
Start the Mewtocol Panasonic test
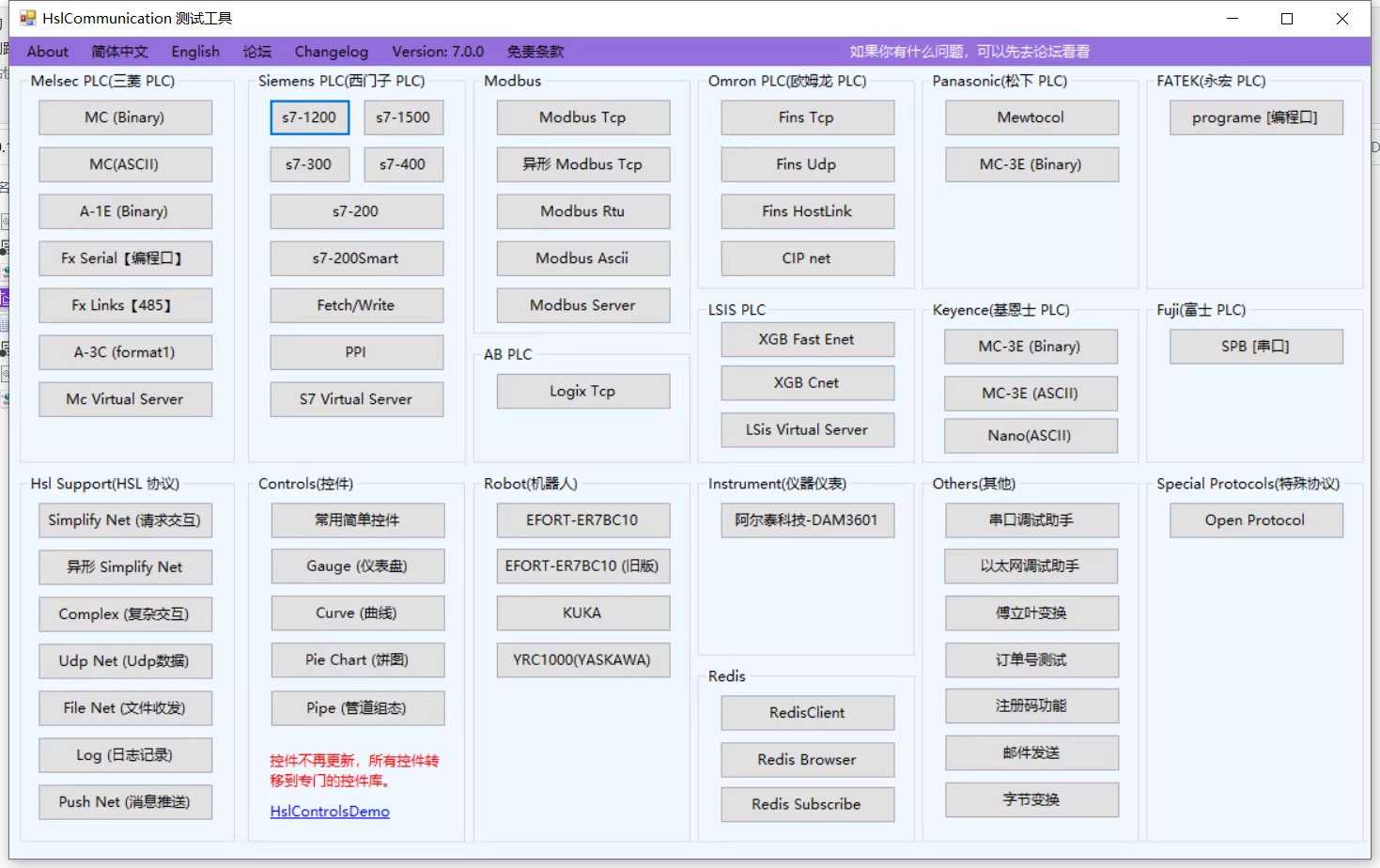point(1031,117)
